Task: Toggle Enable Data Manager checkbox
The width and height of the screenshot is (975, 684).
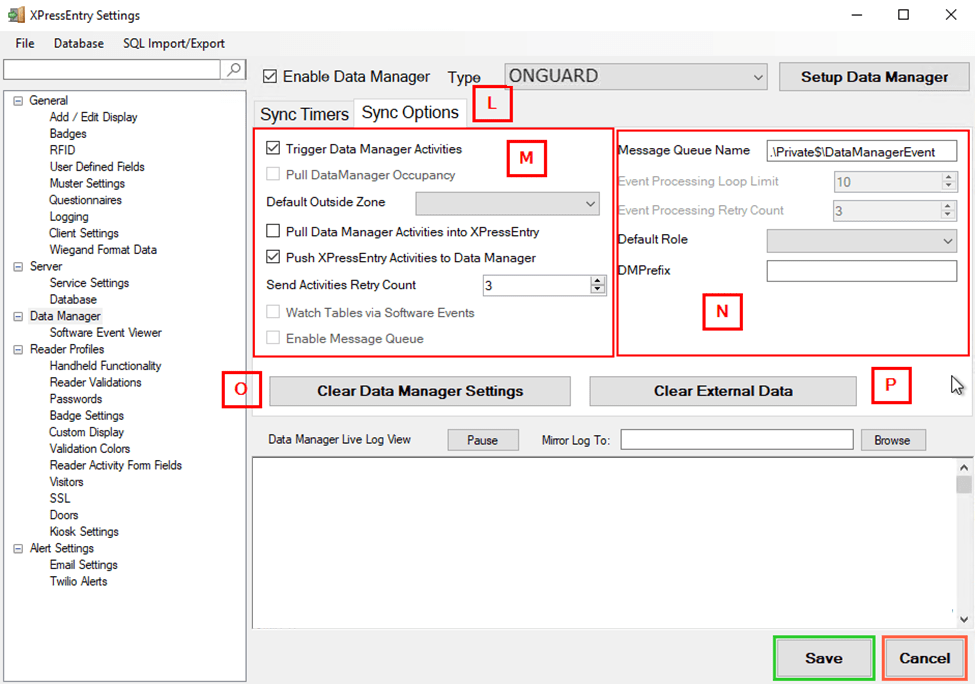Action: click(270, 76)
